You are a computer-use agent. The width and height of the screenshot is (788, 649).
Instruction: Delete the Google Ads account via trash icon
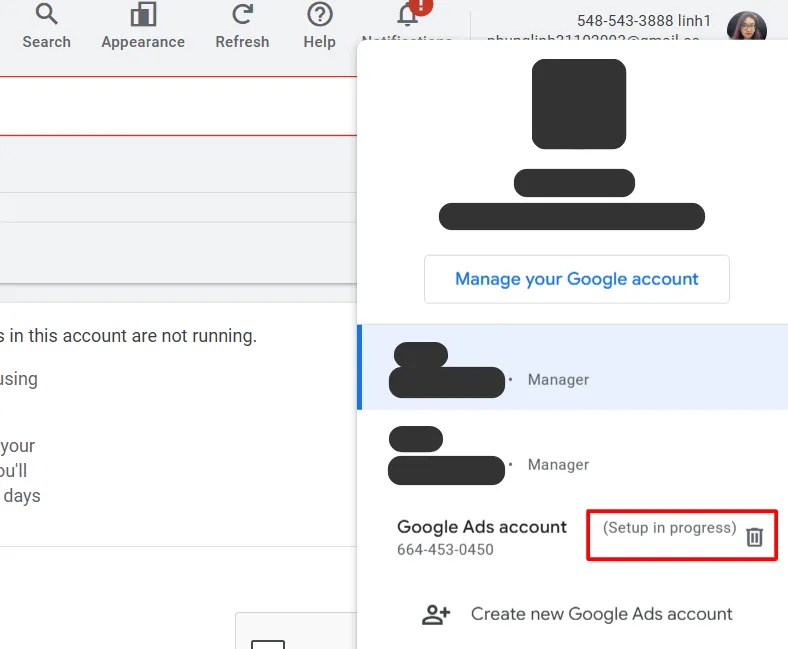click(x=754, y=537)
